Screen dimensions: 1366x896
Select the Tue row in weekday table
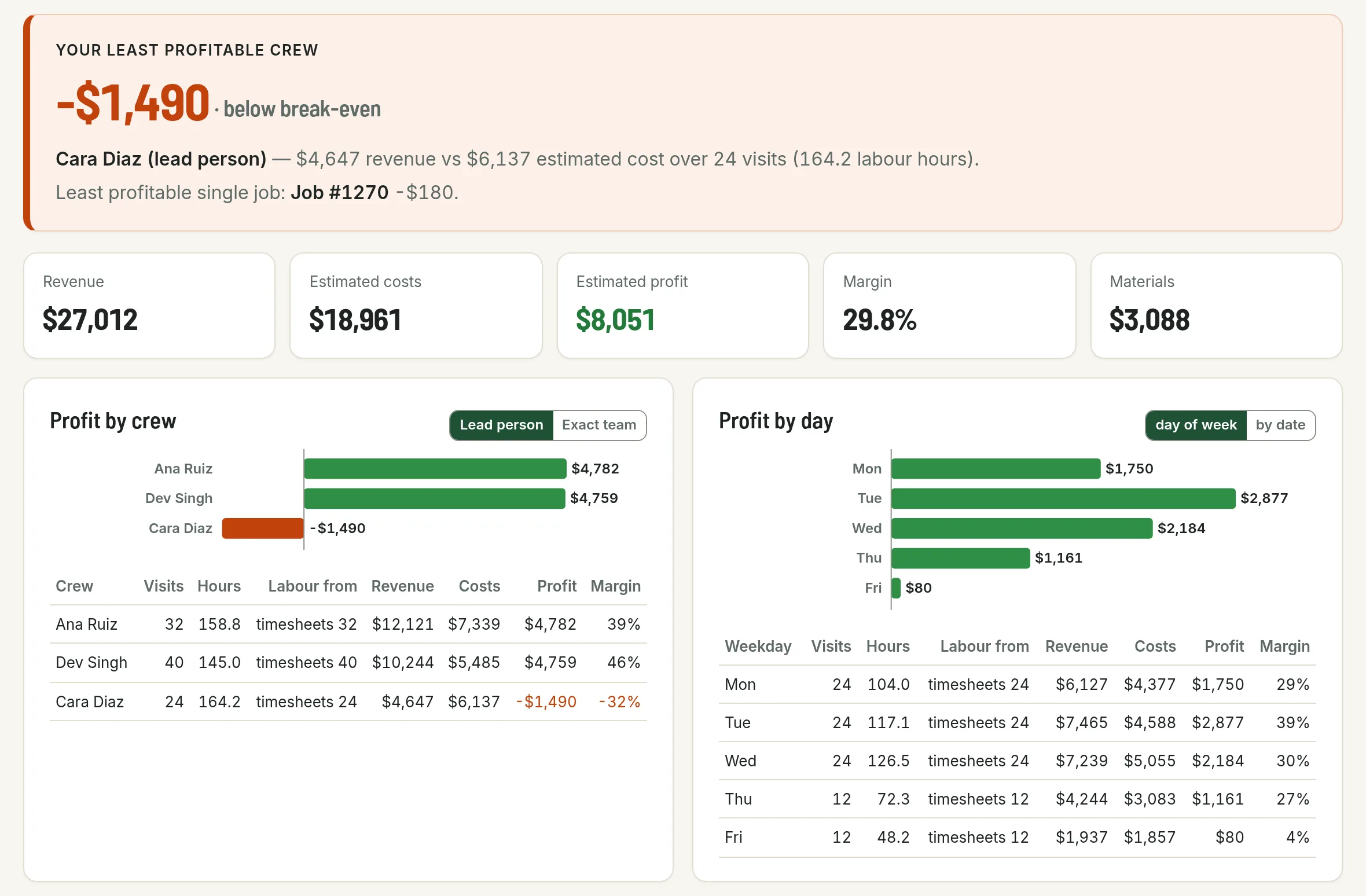(1017, 722)
